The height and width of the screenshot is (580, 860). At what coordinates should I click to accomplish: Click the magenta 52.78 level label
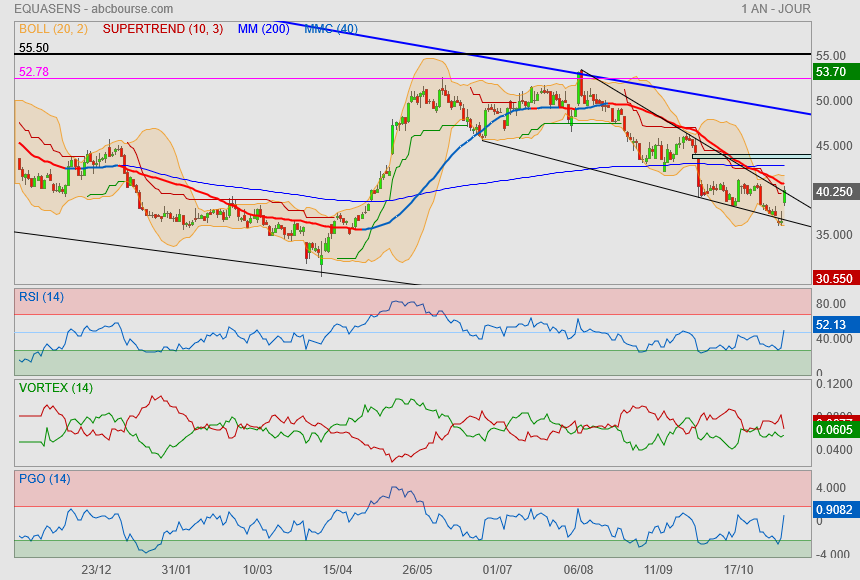(34, 72)
